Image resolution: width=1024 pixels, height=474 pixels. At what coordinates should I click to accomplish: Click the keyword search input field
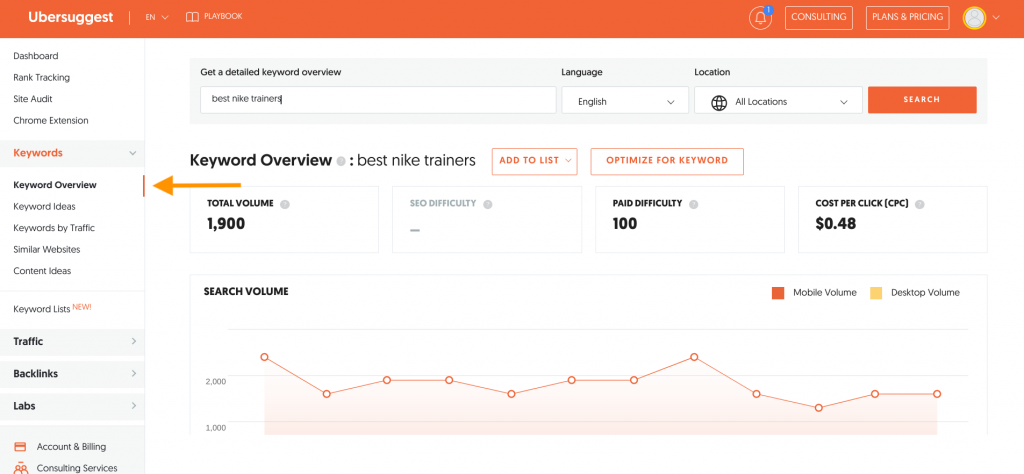click(x=378, y=100)
